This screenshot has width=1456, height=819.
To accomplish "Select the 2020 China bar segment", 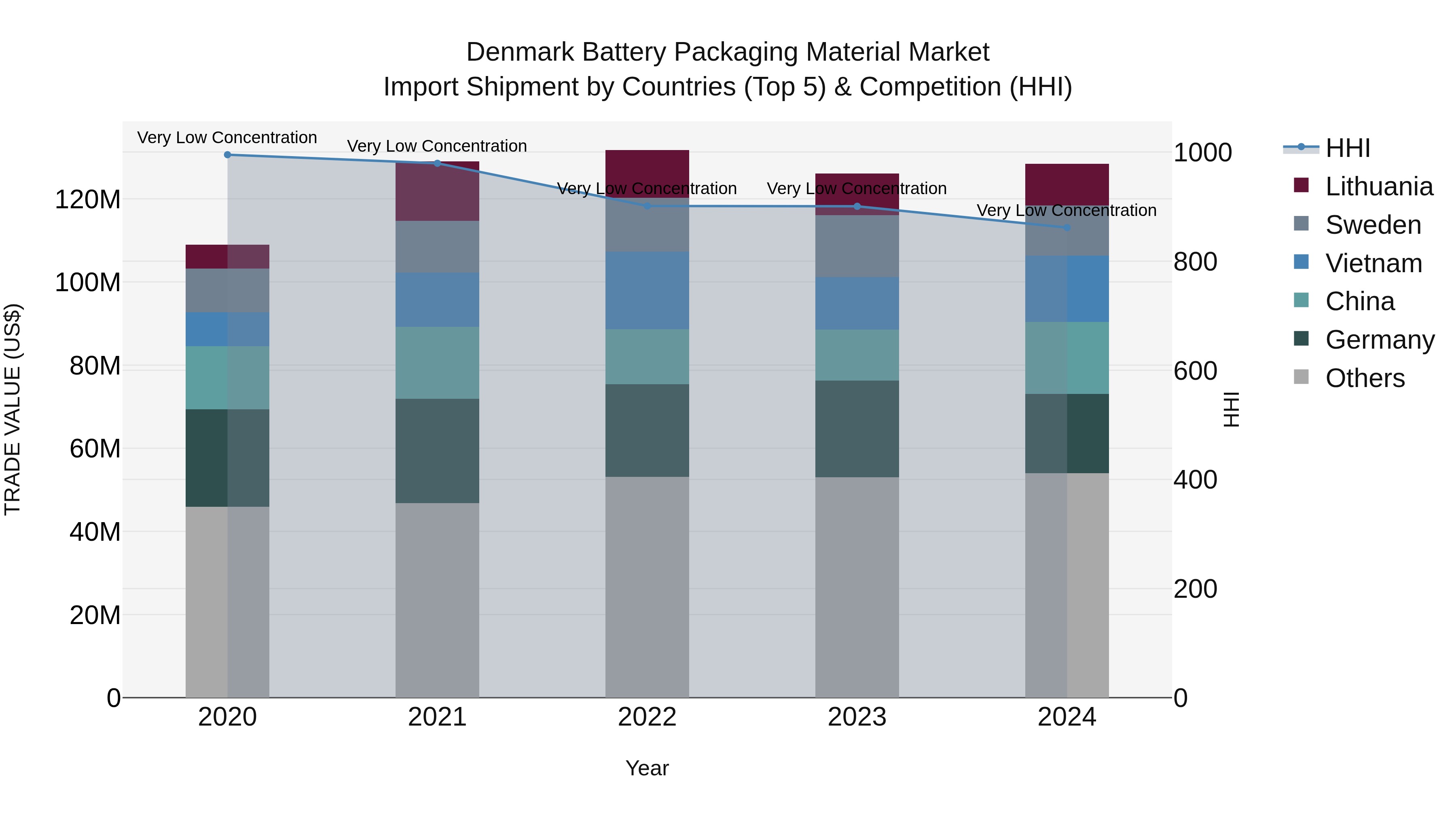I will click(227, 378).
